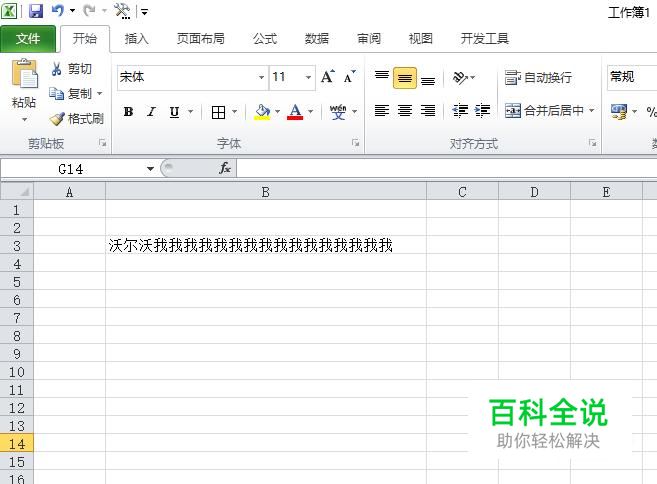The width and height of the screenshot is (657, 484).
Task: Click the decrease font size icon
Action: (x=349, y=77)
